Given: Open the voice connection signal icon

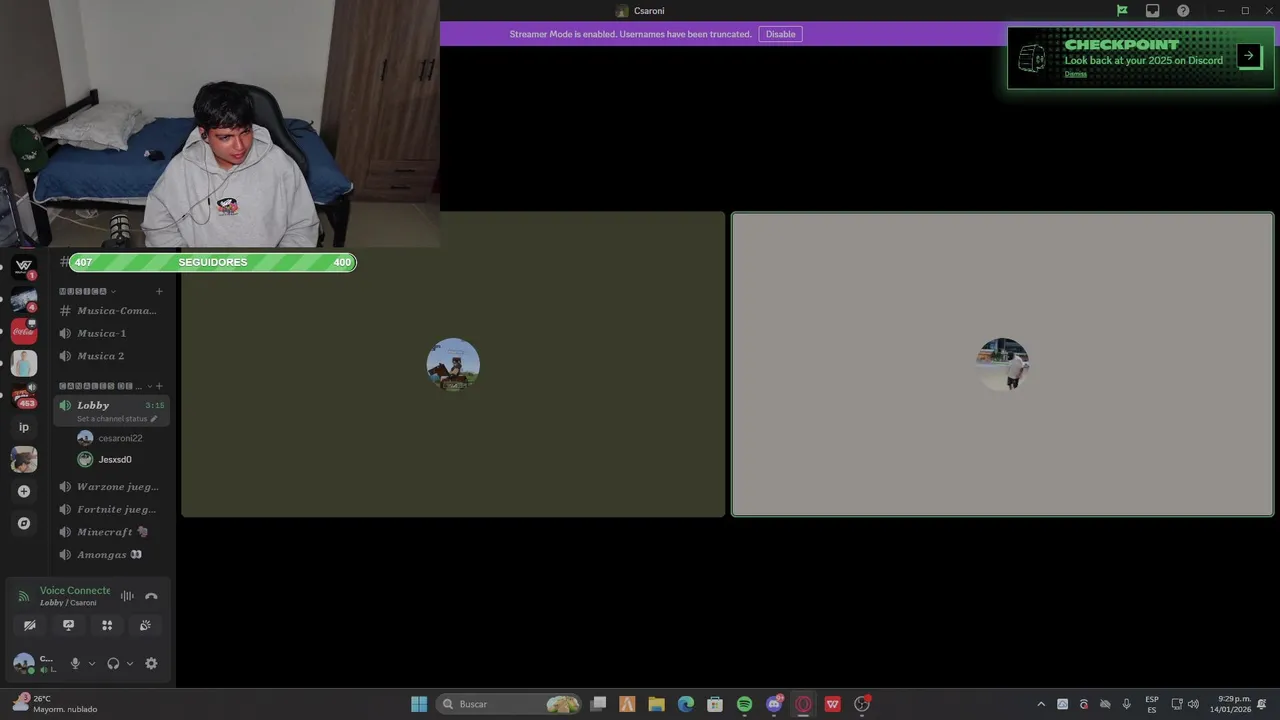Looking at the screenshot, I should pyautogui.click(x=24, y=596).
